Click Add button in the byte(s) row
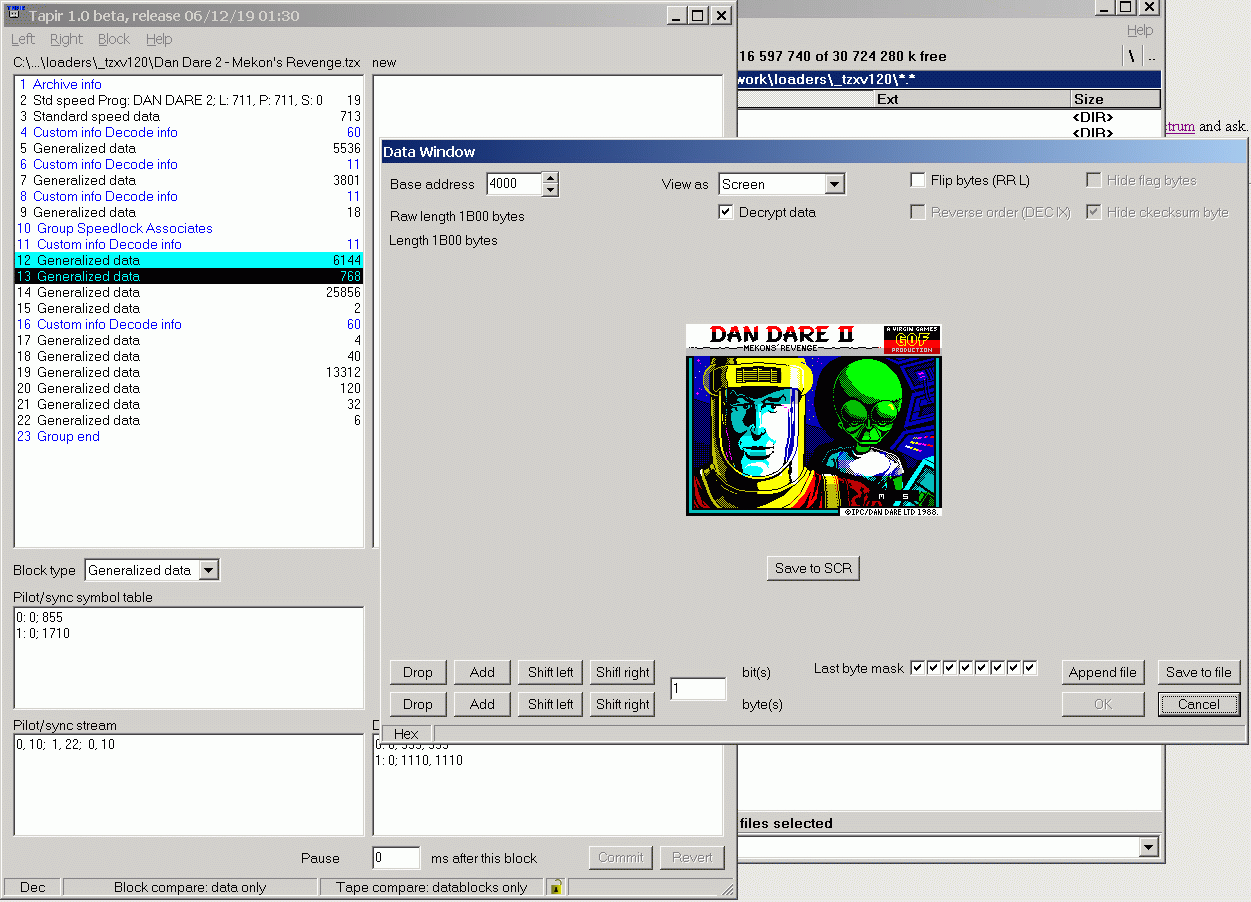The height and width of the screenshot is (902, 1251). [482, 704]
